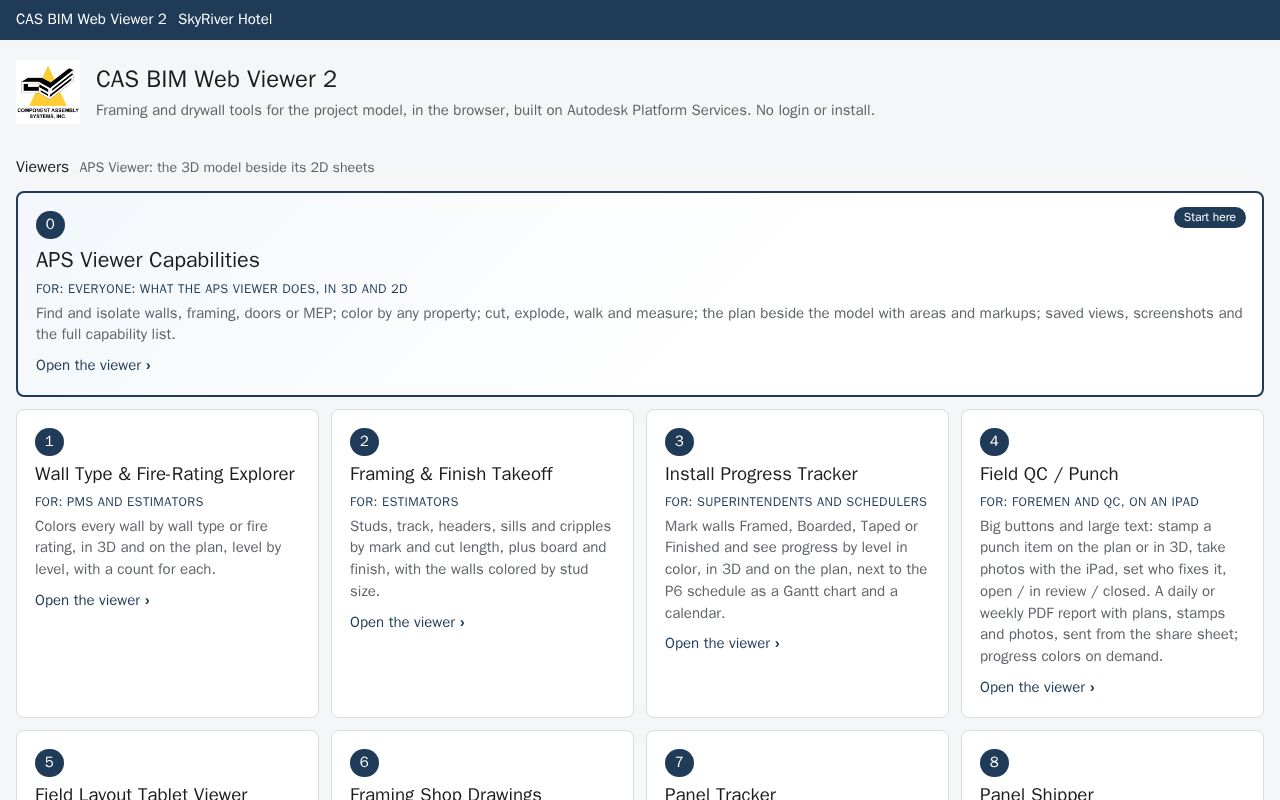1280x800 pixels.
Task: Click SkyRiver Hotel in the top bar
Action: [x=225, y=19]
